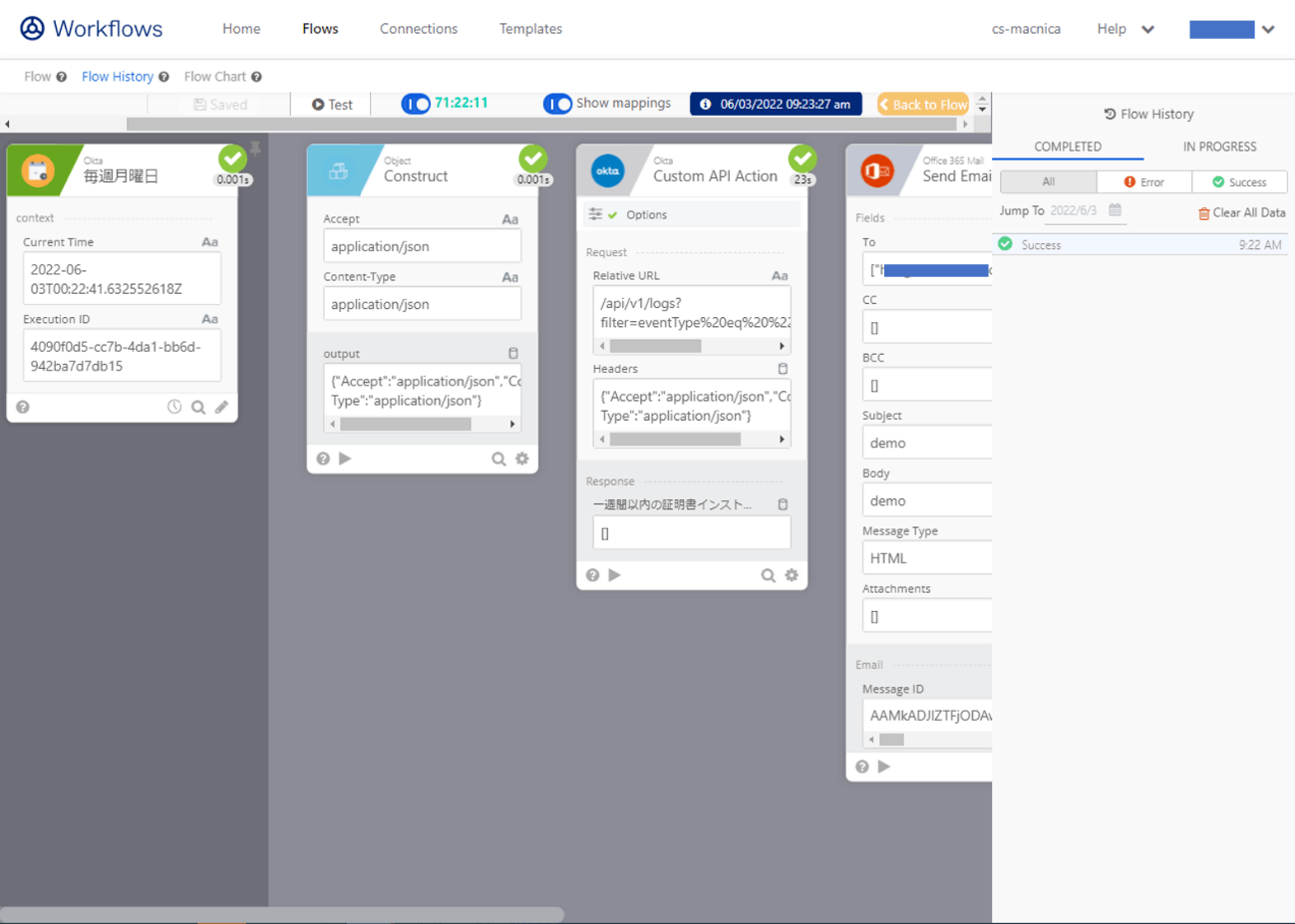The width and height of the screenshot is (1295, 924).
Task: Show All history entries
Action: tap(1049, 182)
